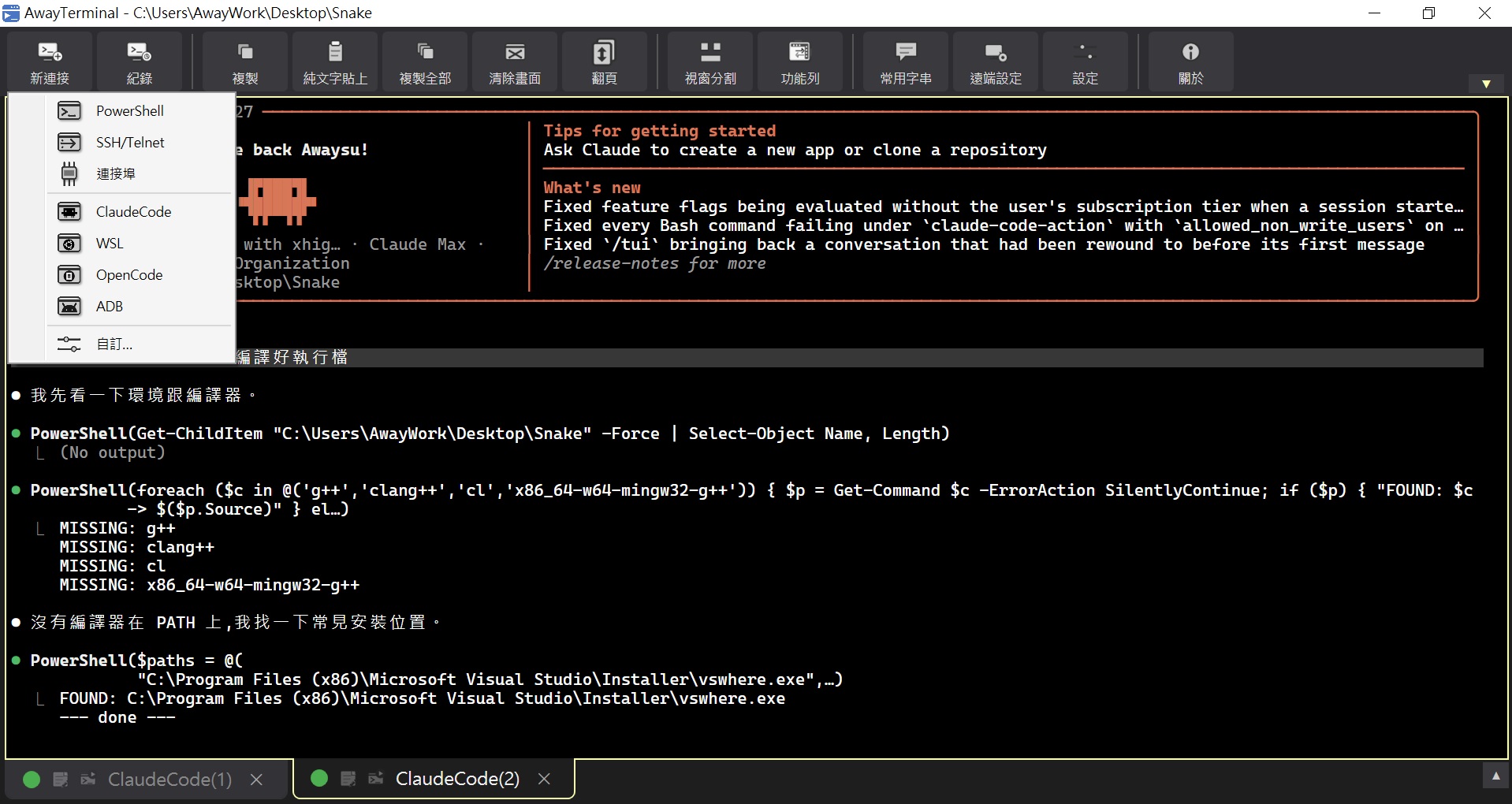This screenshot has height=804, width=1512.
Task: Expand the yellow toolbar dropdown arrow
Action: coord(1486,84)
